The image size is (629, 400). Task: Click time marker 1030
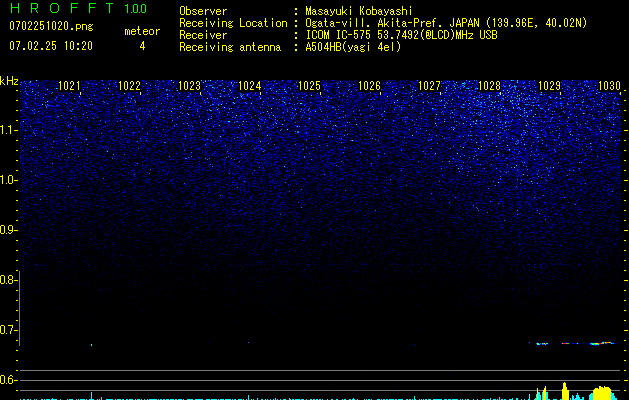coord(609,86)
